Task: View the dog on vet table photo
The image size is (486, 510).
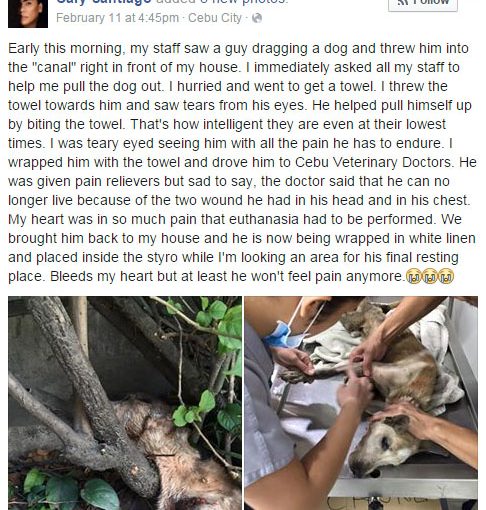Action: coord(361,403)
